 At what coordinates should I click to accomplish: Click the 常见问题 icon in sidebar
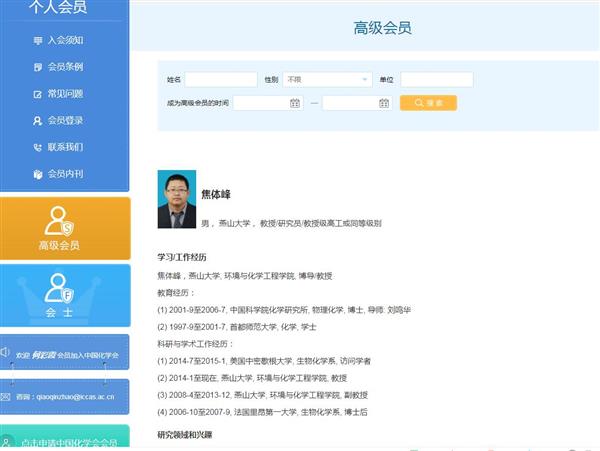click(38, 94)
